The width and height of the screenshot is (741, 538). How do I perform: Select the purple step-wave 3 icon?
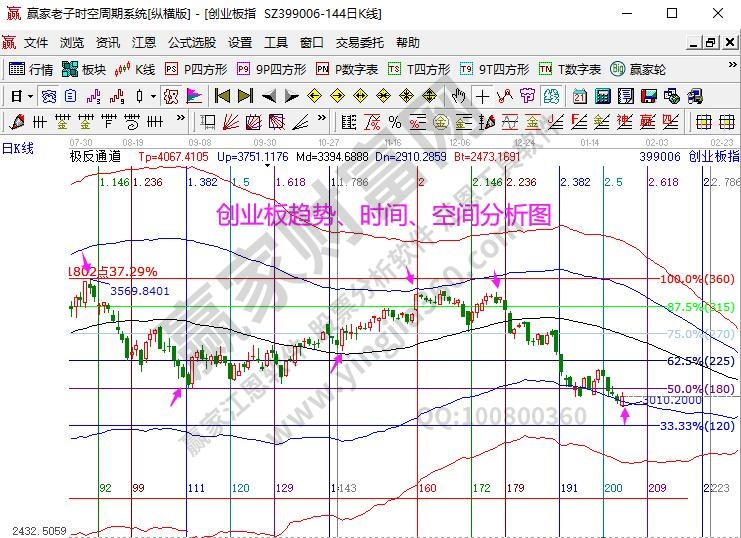point(94,96)
